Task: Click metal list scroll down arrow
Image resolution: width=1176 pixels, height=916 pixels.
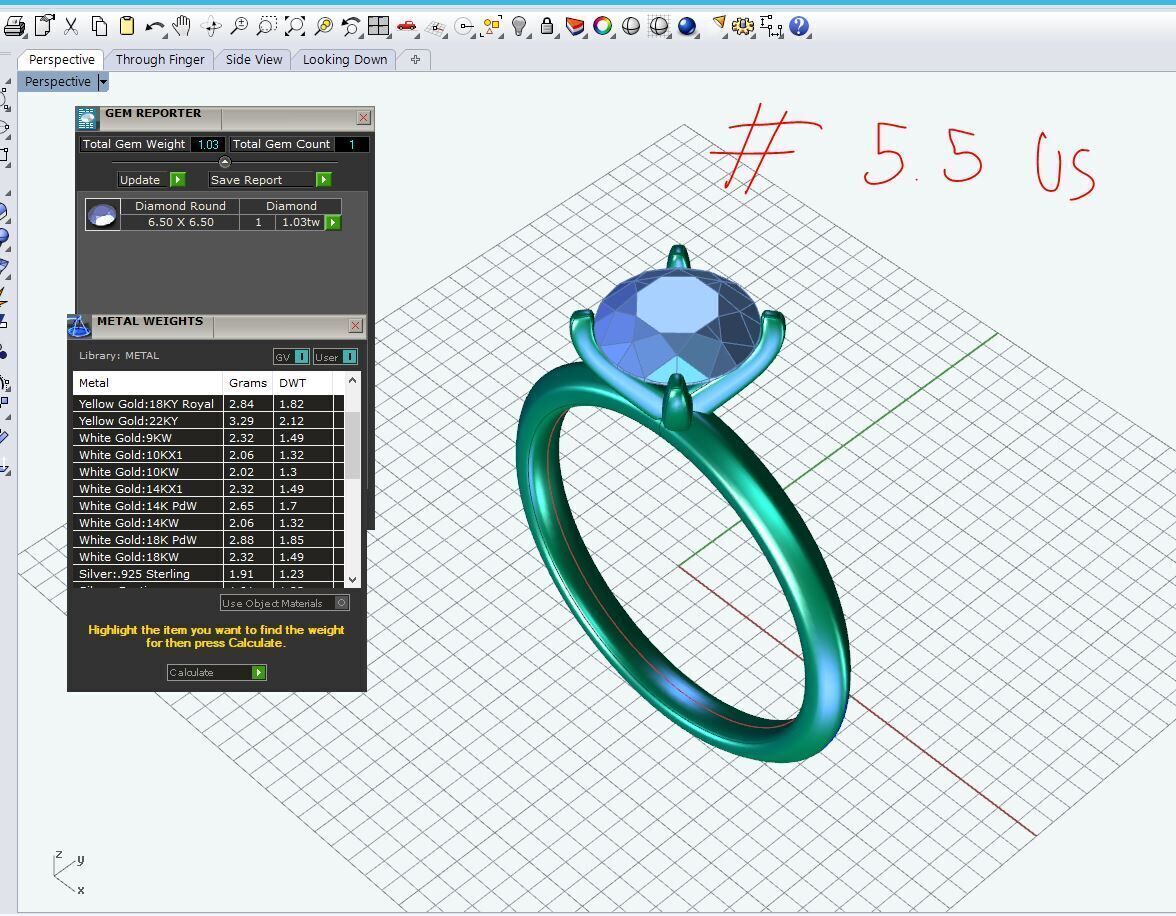Action: point(352,579)
